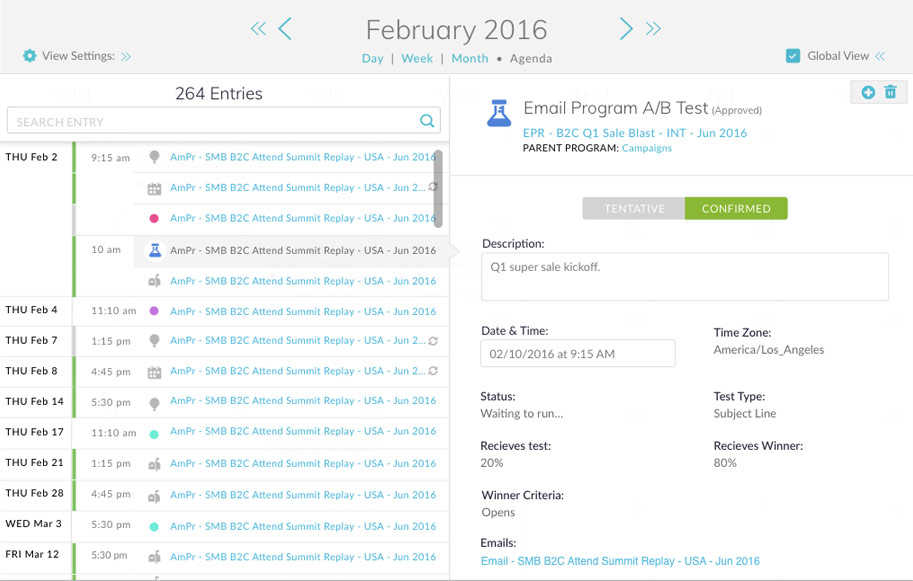The width and height of the screenshot is (913, 581).
Task: Switch to the Month view
Action: coord(470,59)
